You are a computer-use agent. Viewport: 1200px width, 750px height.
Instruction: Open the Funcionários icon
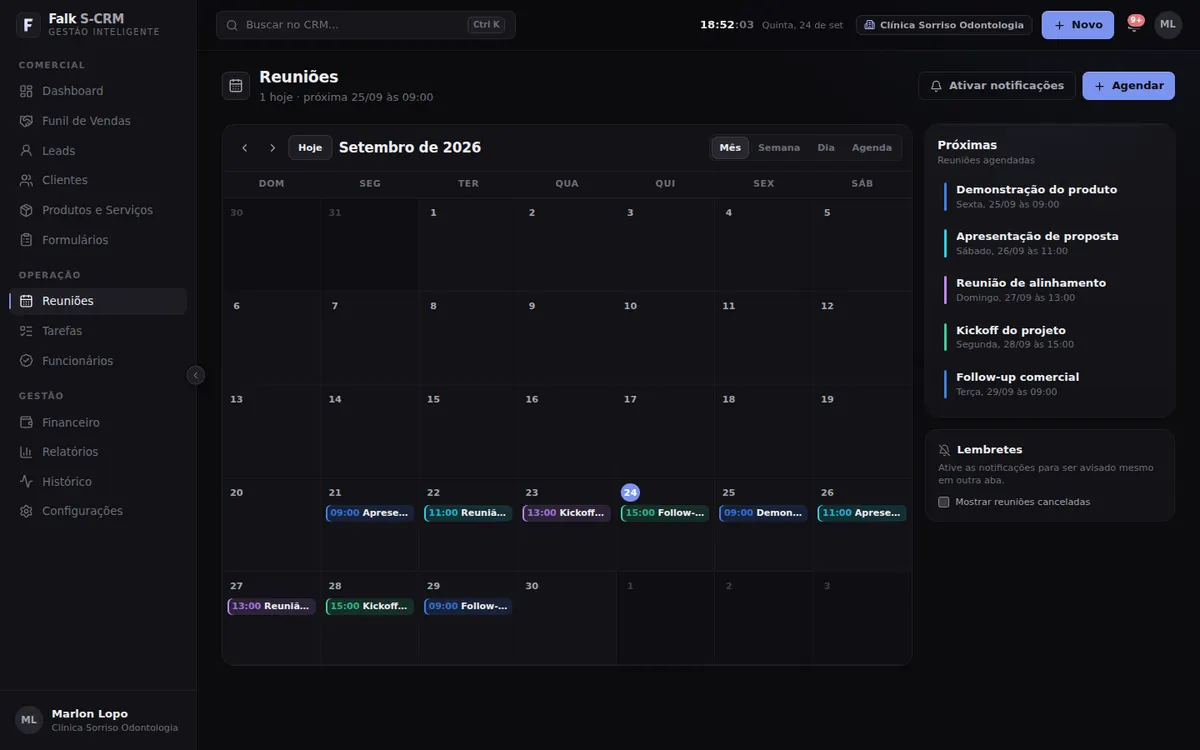tap(26, 361)
